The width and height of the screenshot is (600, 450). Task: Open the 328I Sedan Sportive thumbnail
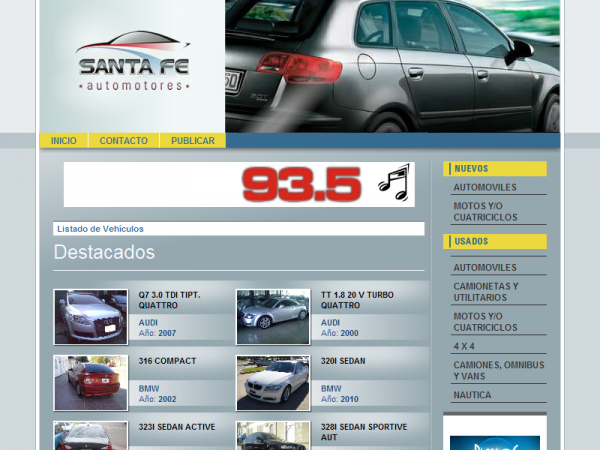pos(273,435)
